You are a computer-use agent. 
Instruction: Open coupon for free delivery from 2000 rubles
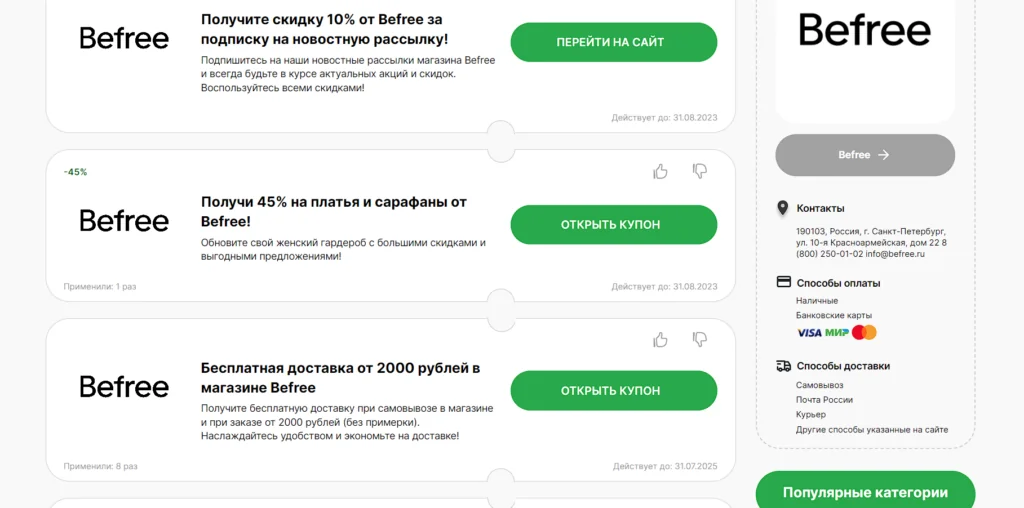click(x=613, y=390)
